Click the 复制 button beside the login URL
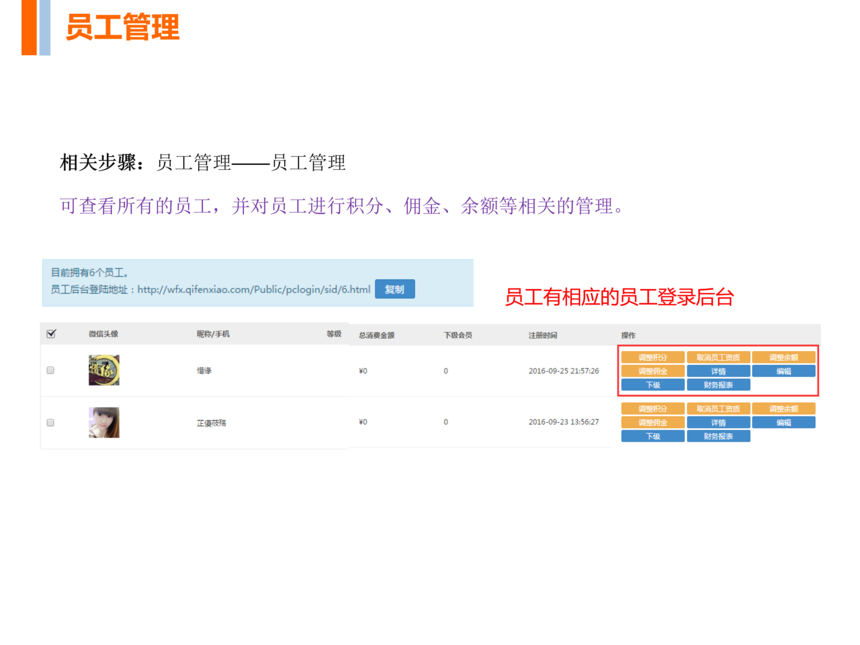This screenshot has height=645, width=860. 394,289
